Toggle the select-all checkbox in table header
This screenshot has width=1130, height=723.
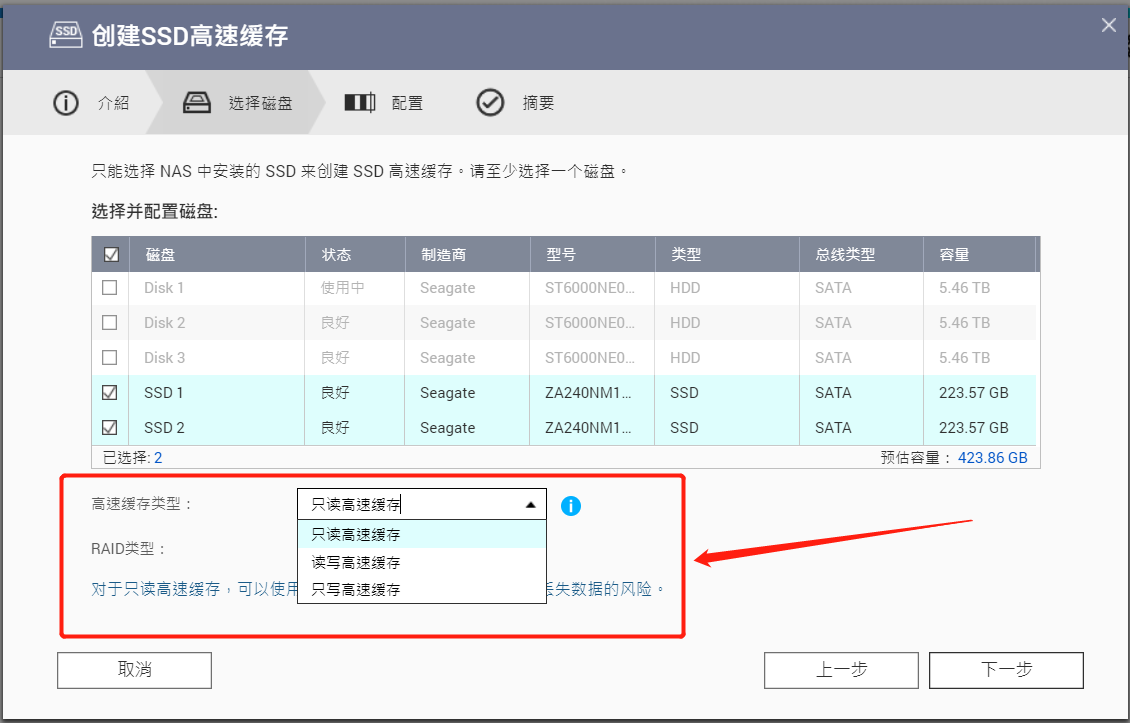[111, 254]
